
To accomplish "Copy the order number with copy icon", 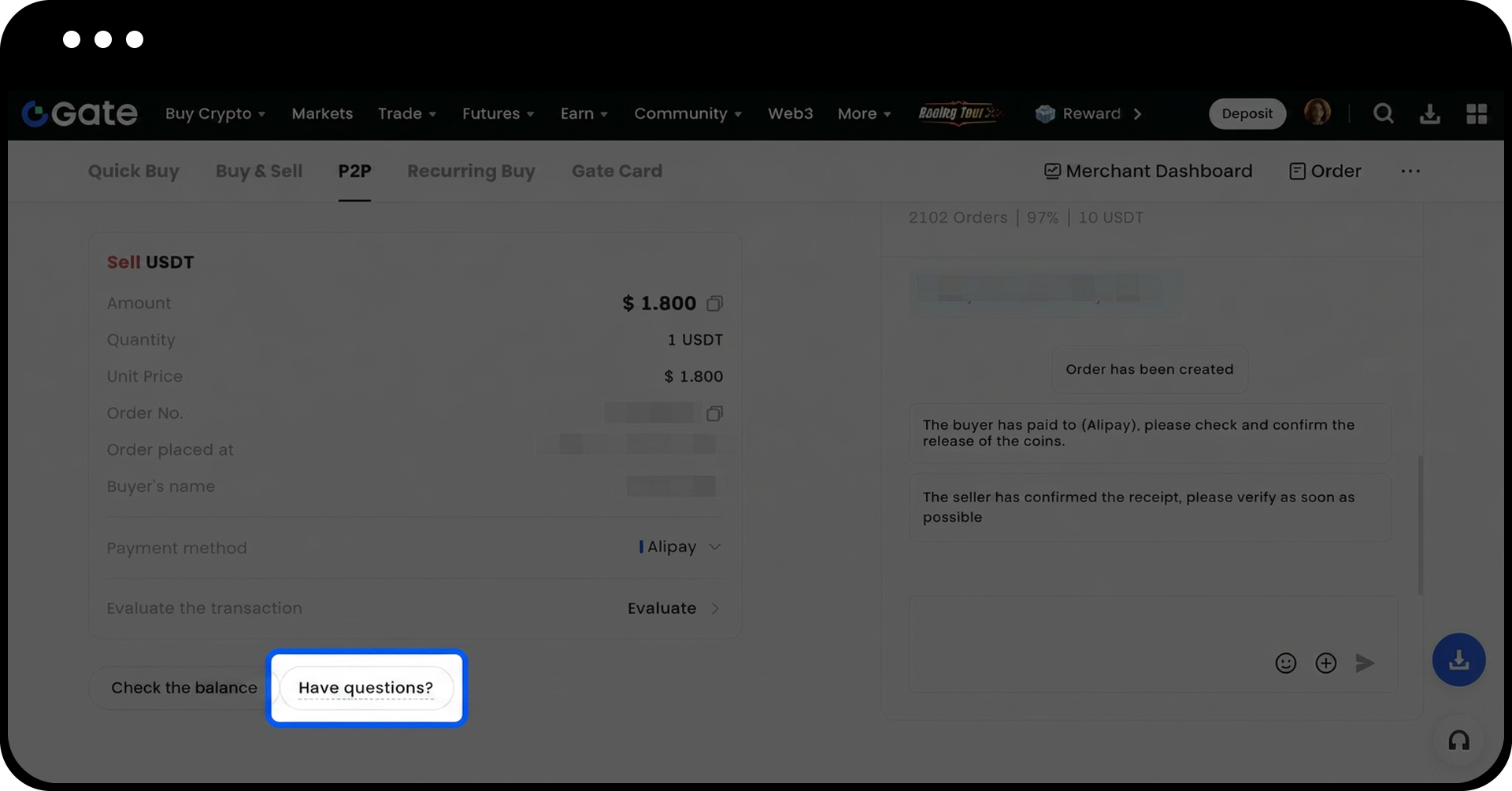I will pyautogui.click(x=714, y=414).
